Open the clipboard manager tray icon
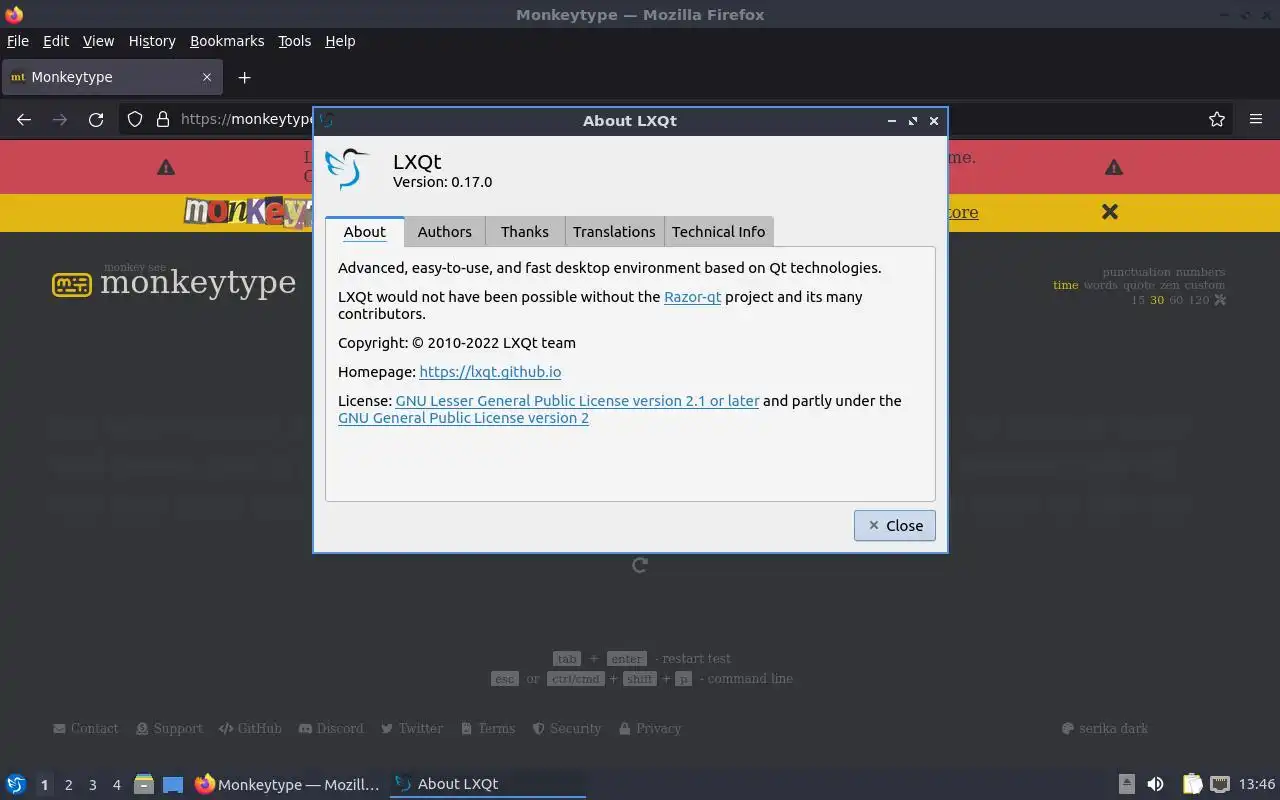Screen dimensions: 1280x800 (1192, 784)
